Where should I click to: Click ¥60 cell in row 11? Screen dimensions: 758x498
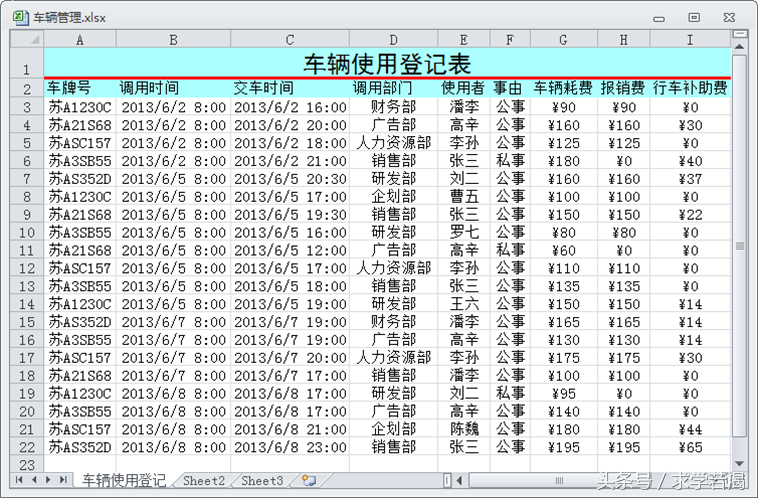coord(564,250)
